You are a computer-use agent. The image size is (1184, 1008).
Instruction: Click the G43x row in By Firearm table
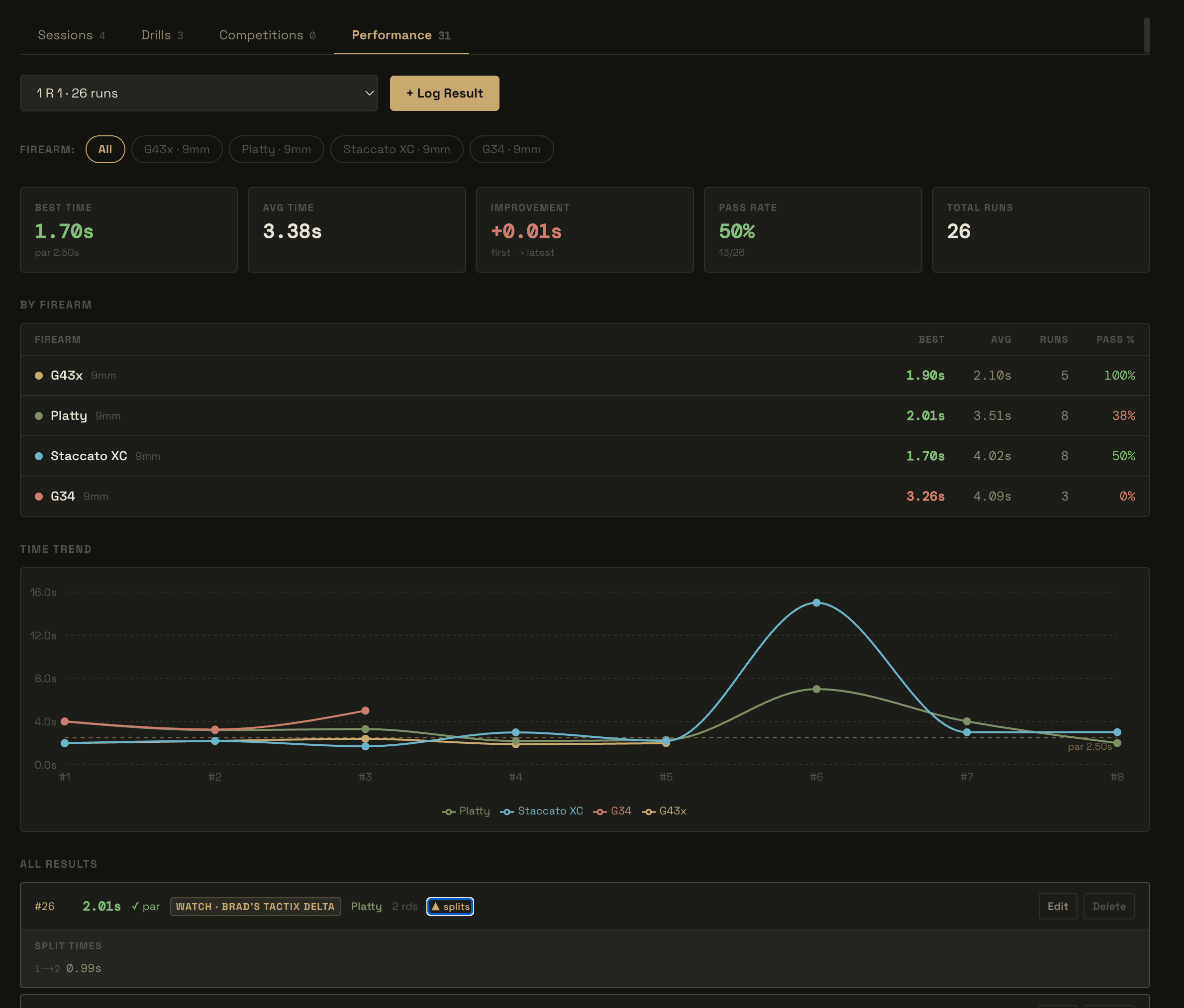tap(585, 376)
